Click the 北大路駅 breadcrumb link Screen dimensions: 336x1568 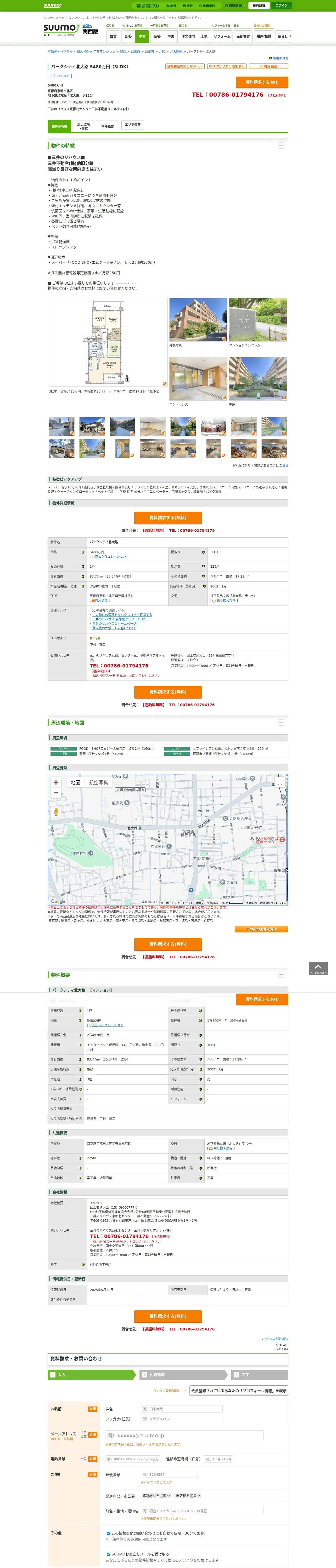point(176,52)
